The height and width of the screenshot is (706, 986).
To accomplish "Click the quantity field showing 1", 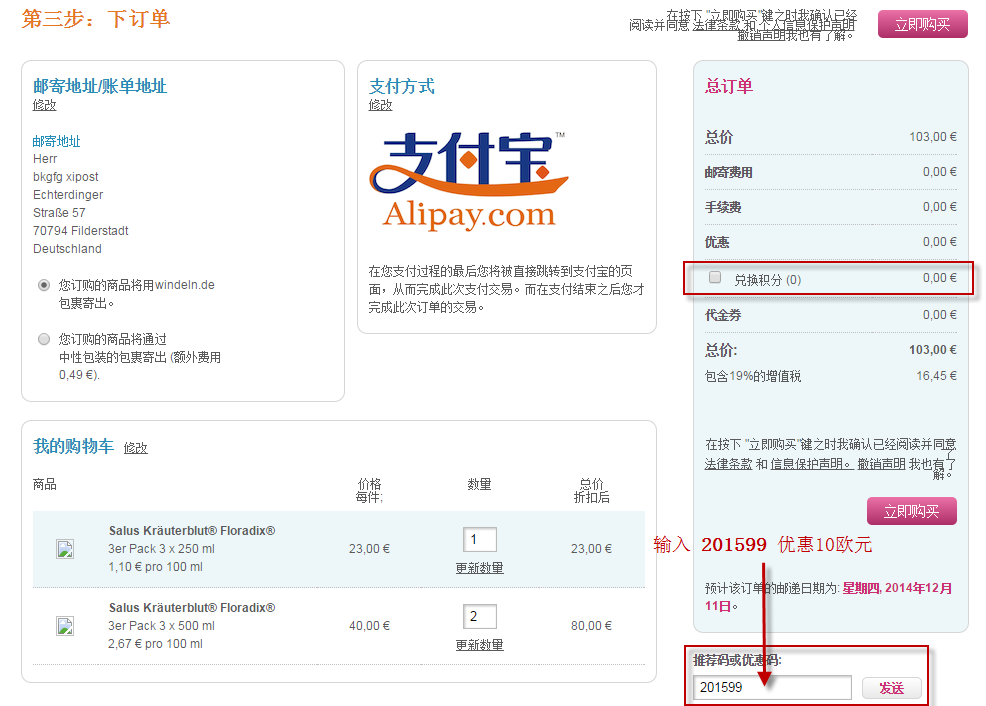I will (x=480, y=539).
